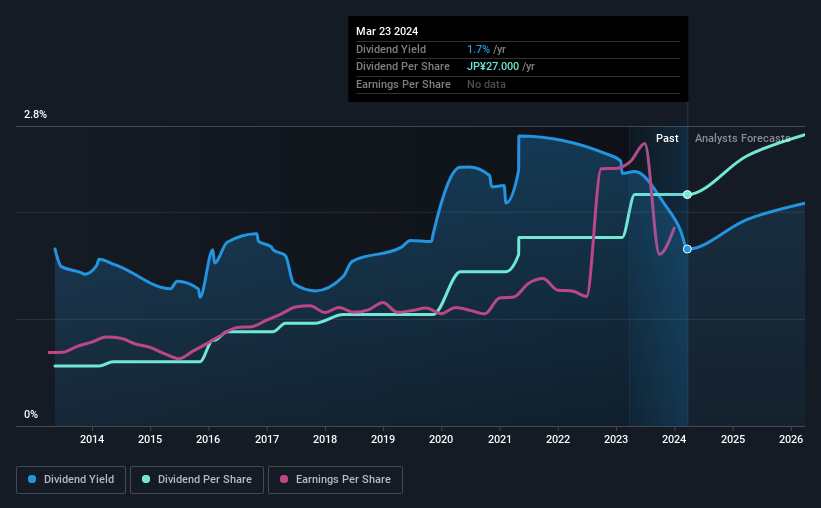This screenshot has width=821, height=508.
Task: Click the 2017 x-axis label
Action: pyautogui.click(x=267, y=439)
